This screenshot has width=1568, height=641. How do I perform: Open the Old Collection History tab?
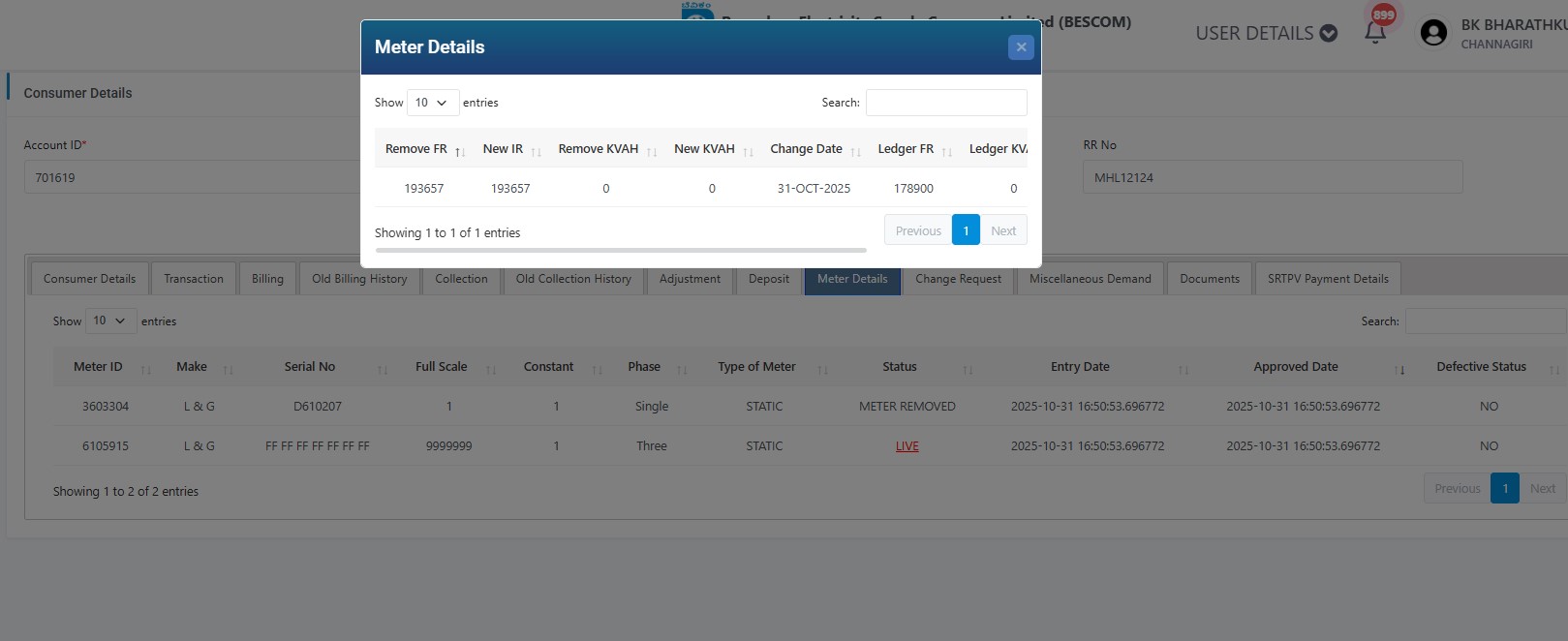coord(573,279)
